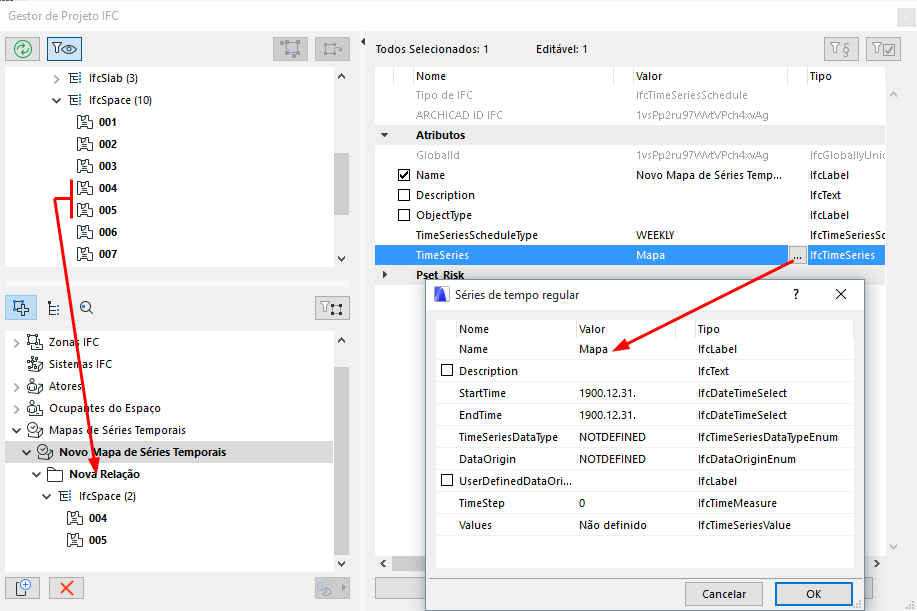Select space 002 in tree
917x611 pixels.
(x=108, y=144)
